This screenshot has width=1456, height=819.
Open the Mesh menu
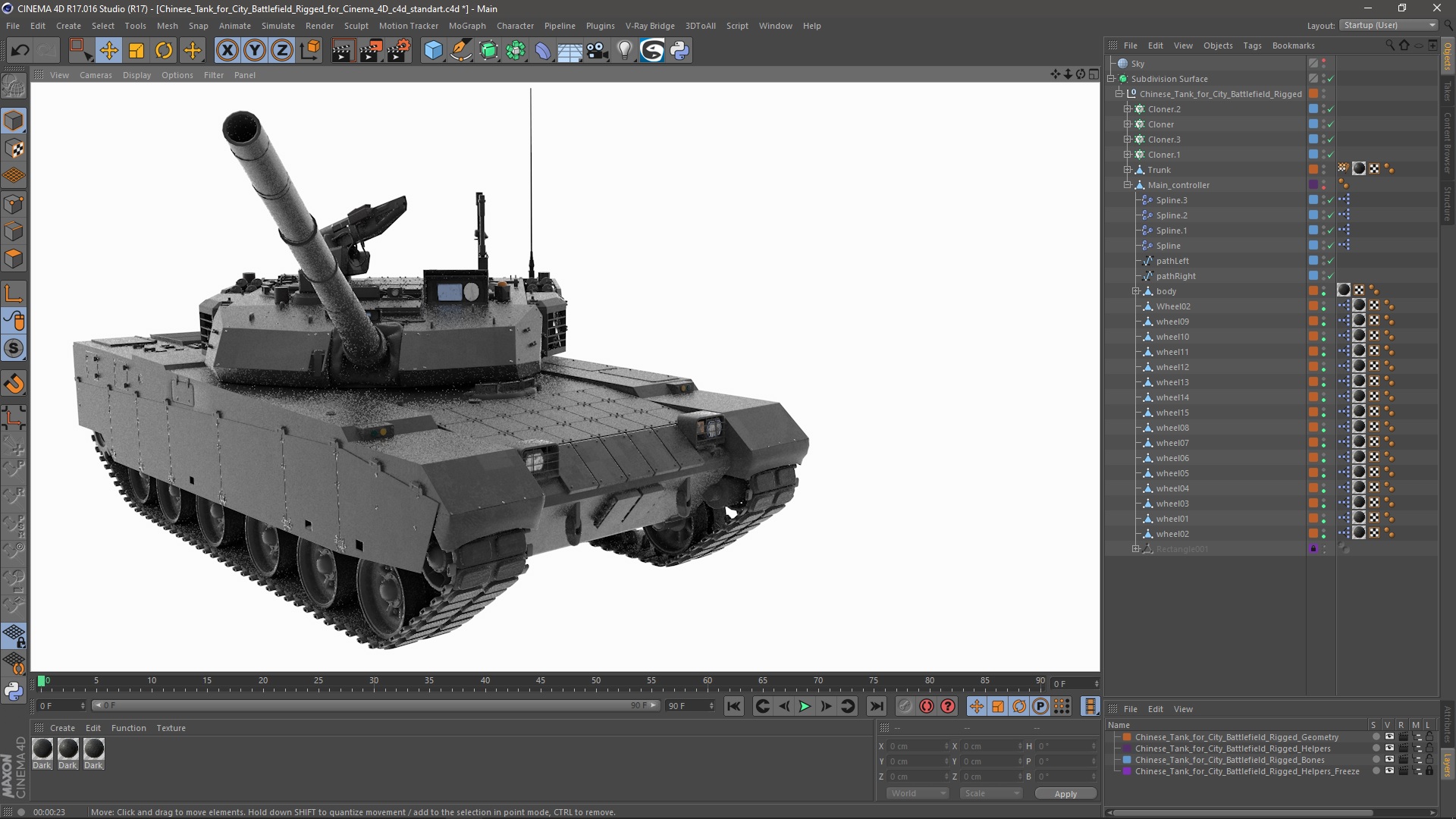pos(167,26)
